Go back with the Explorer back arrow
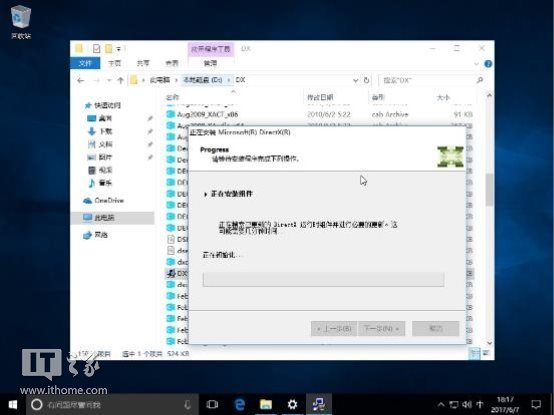This screenshot has height=415, width=554. point(81,81)
